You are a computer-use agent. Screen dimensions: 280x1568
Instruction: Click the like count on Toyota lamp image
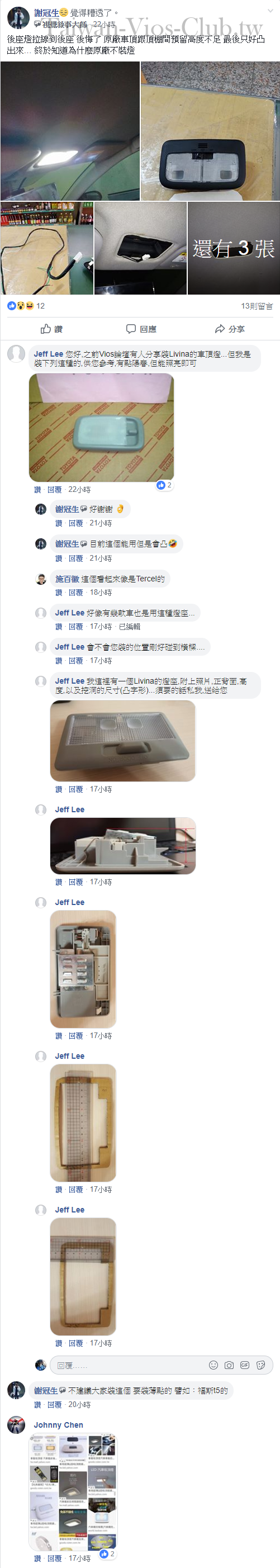(164, 485)
